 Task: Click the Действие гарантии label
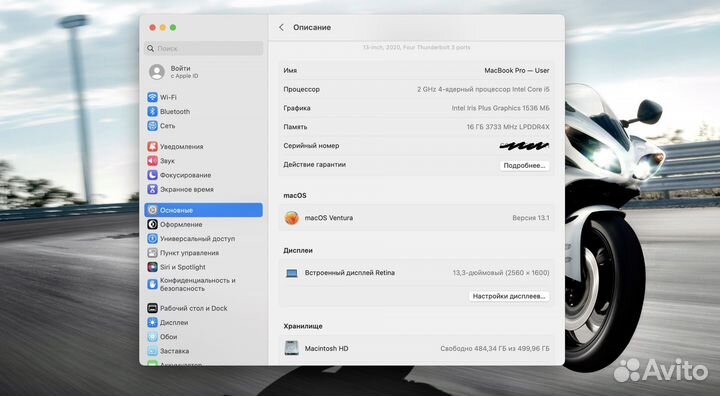click(315, 164)
